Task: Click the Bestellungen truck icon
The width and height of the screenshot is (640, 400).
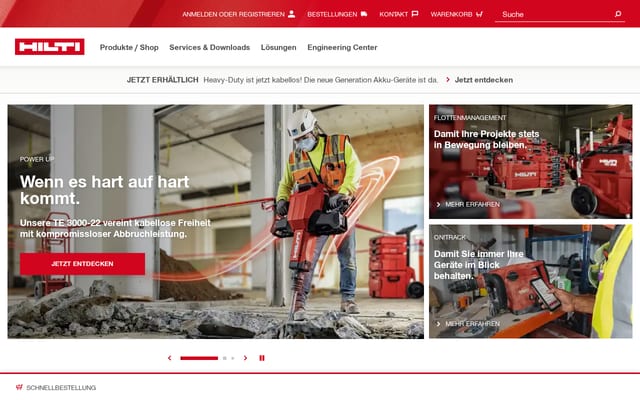Action: coord(364,14)
